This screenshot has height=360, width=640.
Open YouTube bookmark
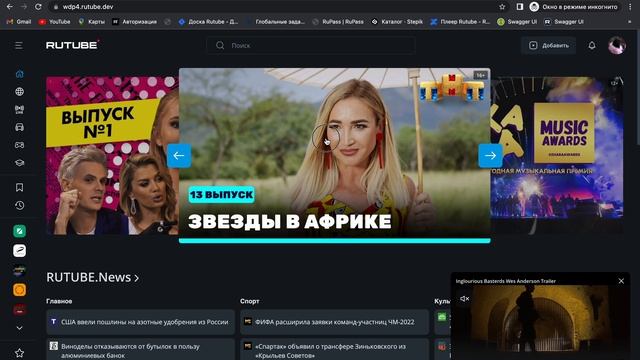point(54,22)
